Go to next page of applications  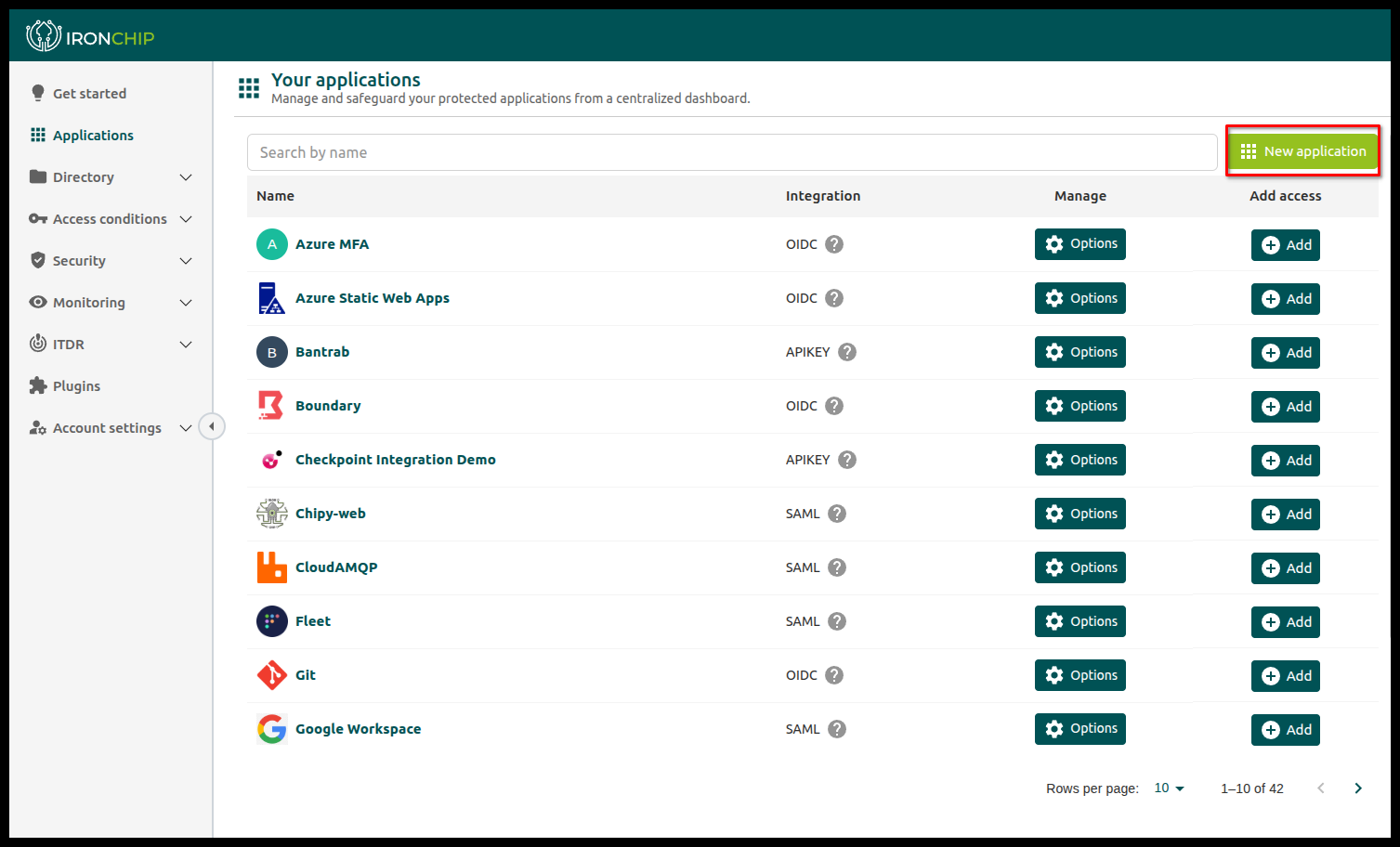1357,788
